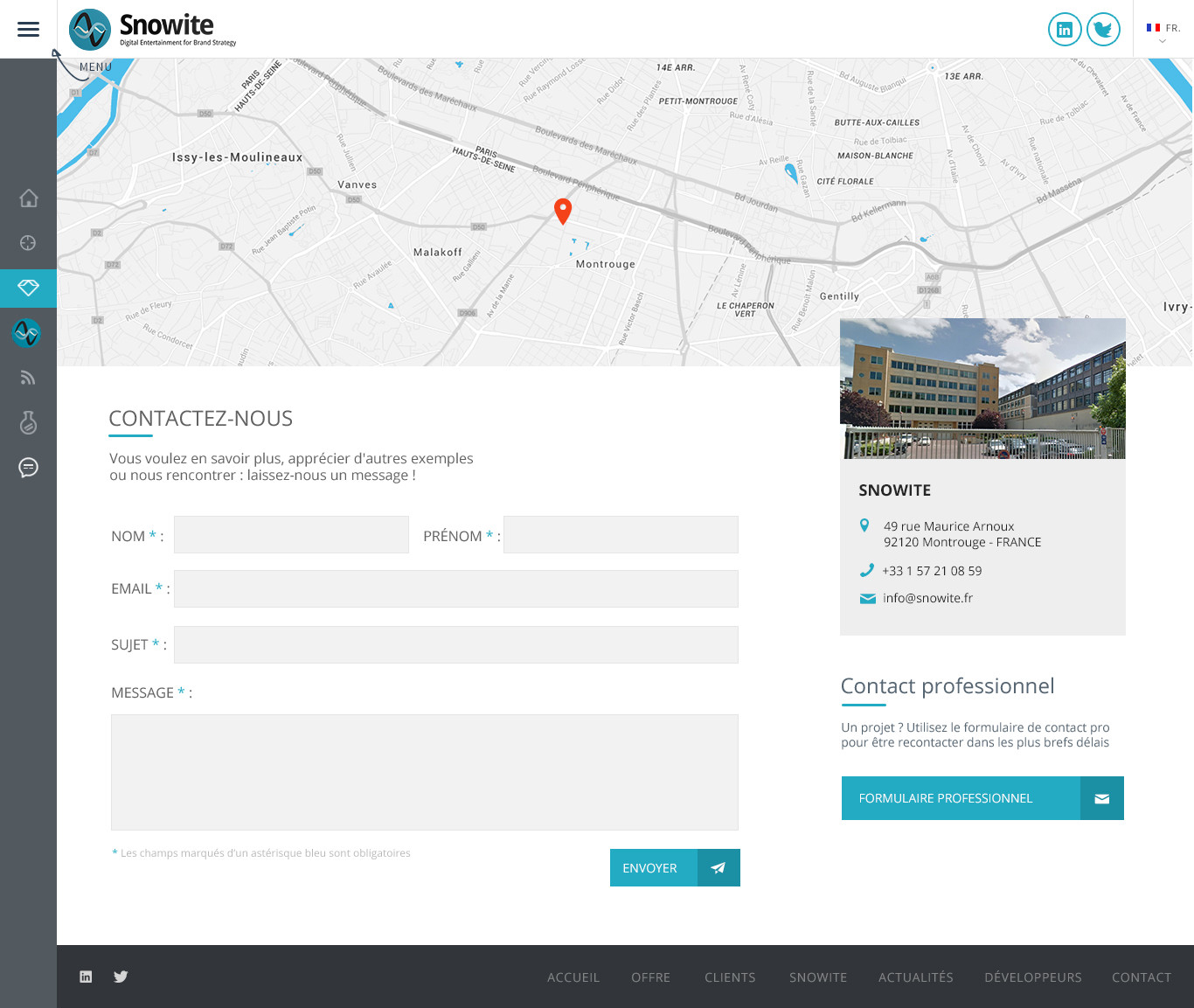Screen dimensions: 1194x1008
Task: Click the chat bubble sidebar icon
Action: tap(28, 468)
